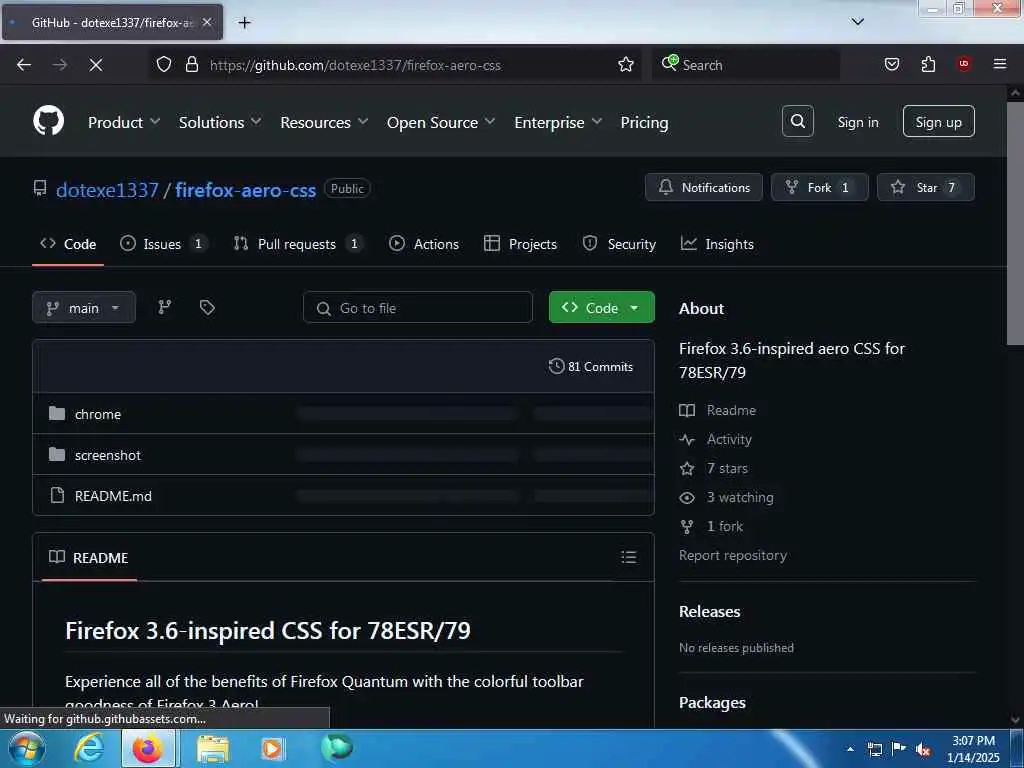Bookmark this page with the star icon

click(x=626, y=65)
